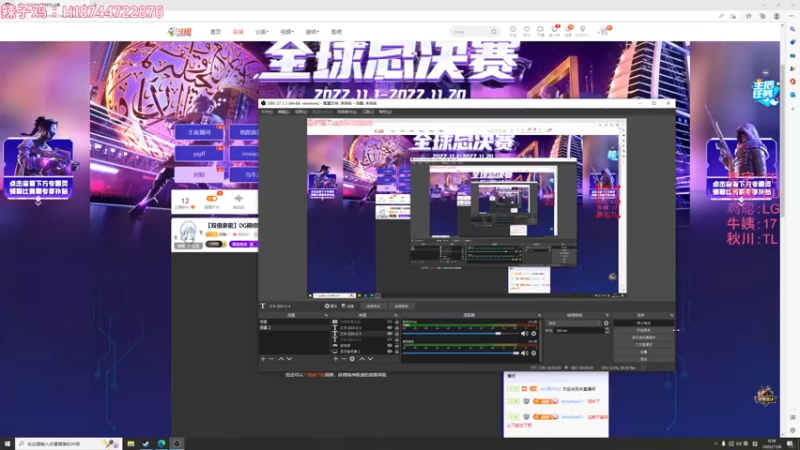This screenshot has width=800, height=450.
Task: Open Douyu follow heart icon
Action: 527,31
